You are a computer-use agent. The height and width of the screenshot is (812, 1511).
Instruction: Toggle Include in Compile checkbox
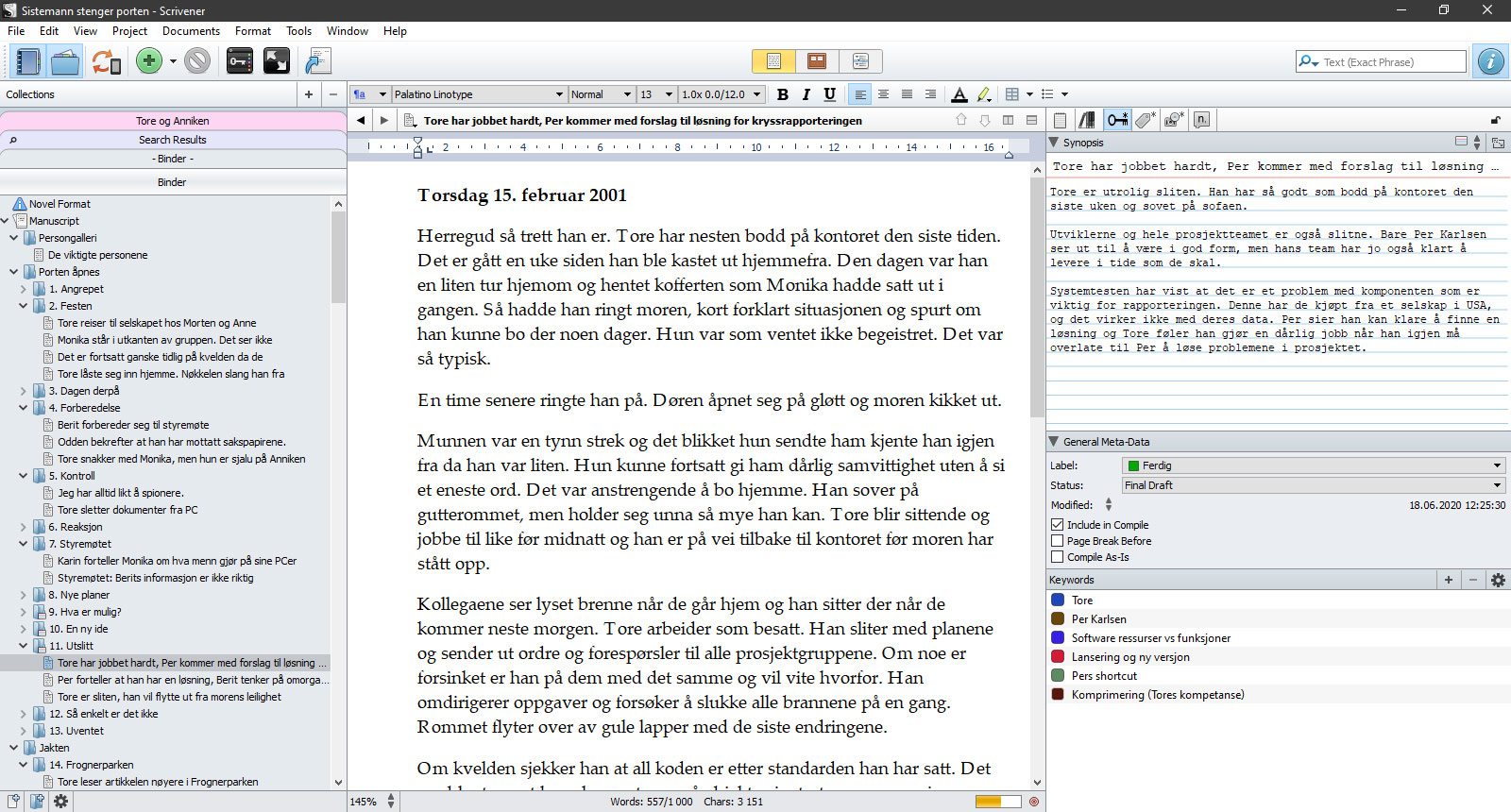[x=1057, y=525]
